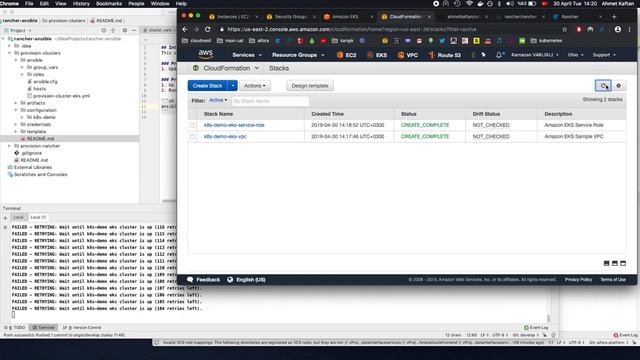
Task: Open the History menu in menu bar
Action: [81, 4]
